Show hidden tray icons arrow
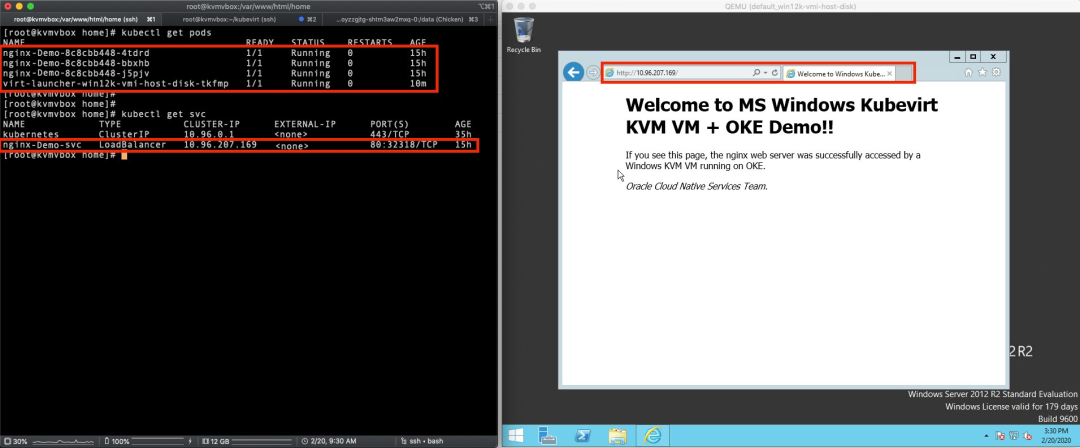This screenshot has height=448, width=1080. 986,436
